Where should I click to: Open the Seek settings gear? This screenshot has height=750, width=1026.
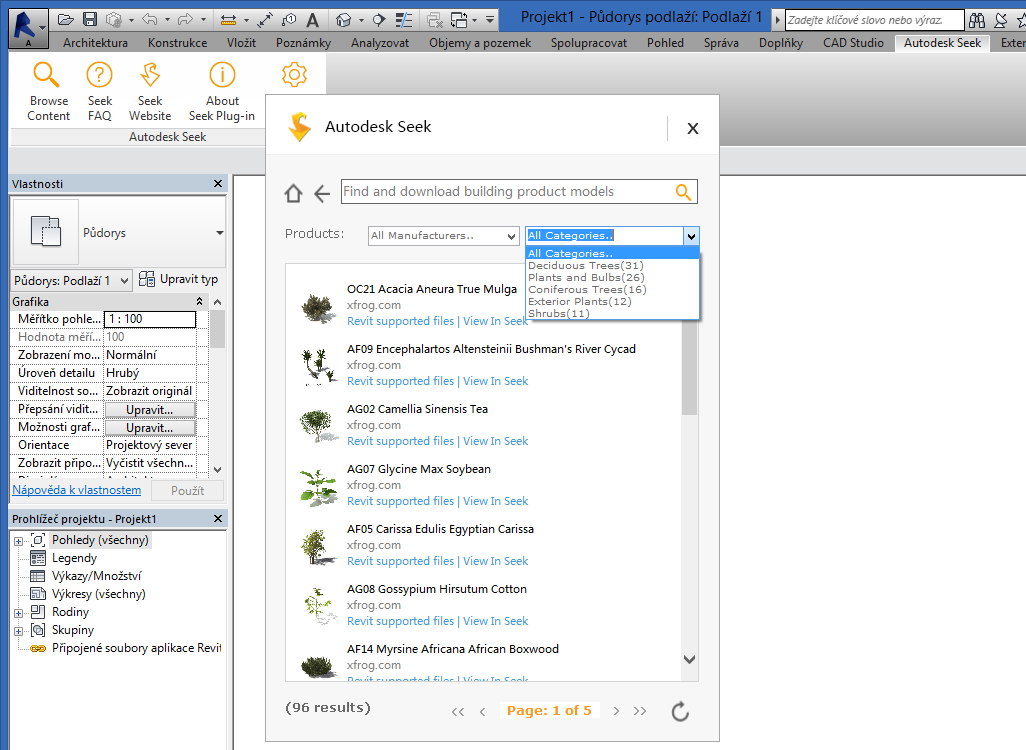pos(293,74)
